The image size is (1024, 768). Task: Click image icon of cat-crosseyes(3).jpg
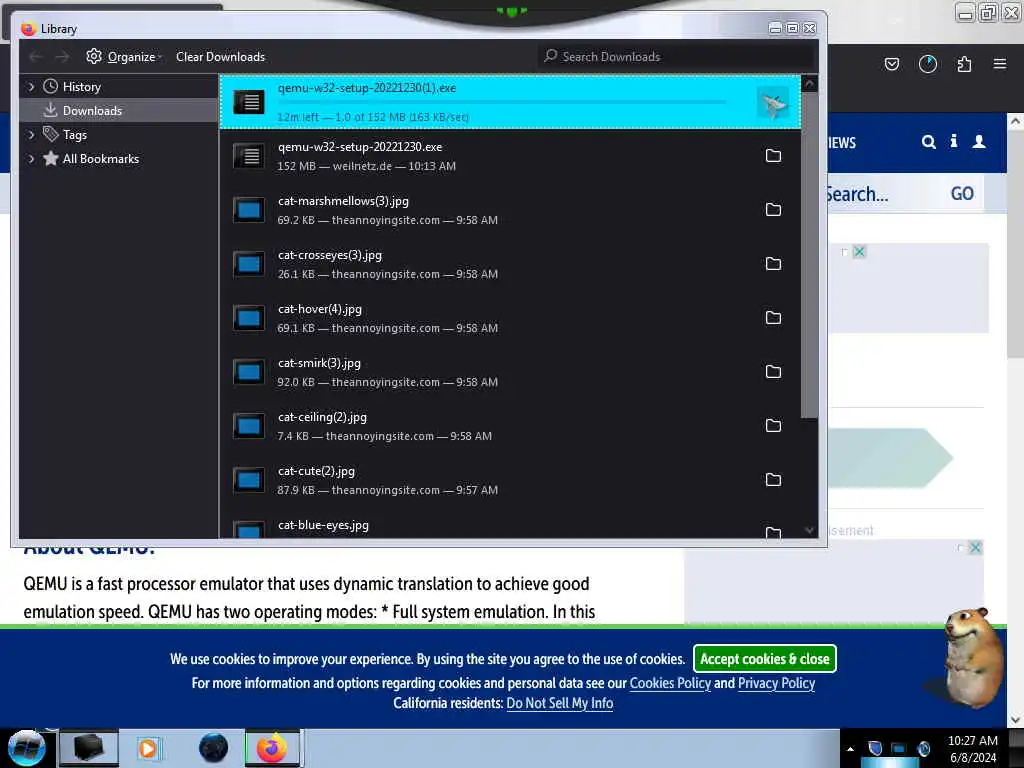click(249, 264)
